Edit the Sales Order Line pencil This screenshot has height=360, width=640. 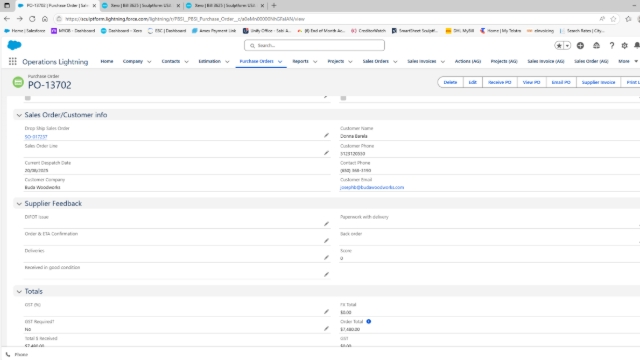326,153
